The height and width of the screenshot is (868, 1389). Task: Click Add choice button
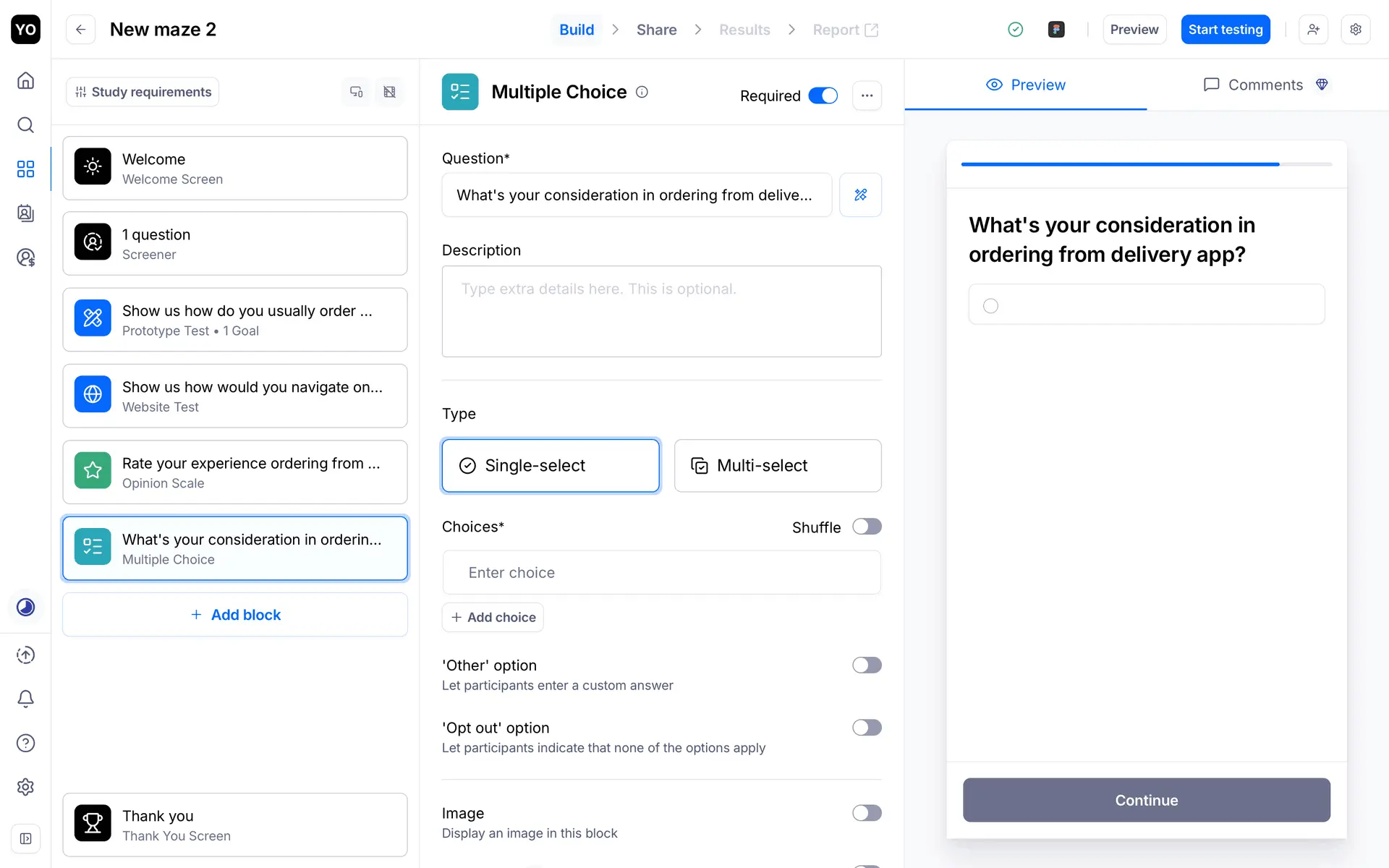click(x=493, y=617)
